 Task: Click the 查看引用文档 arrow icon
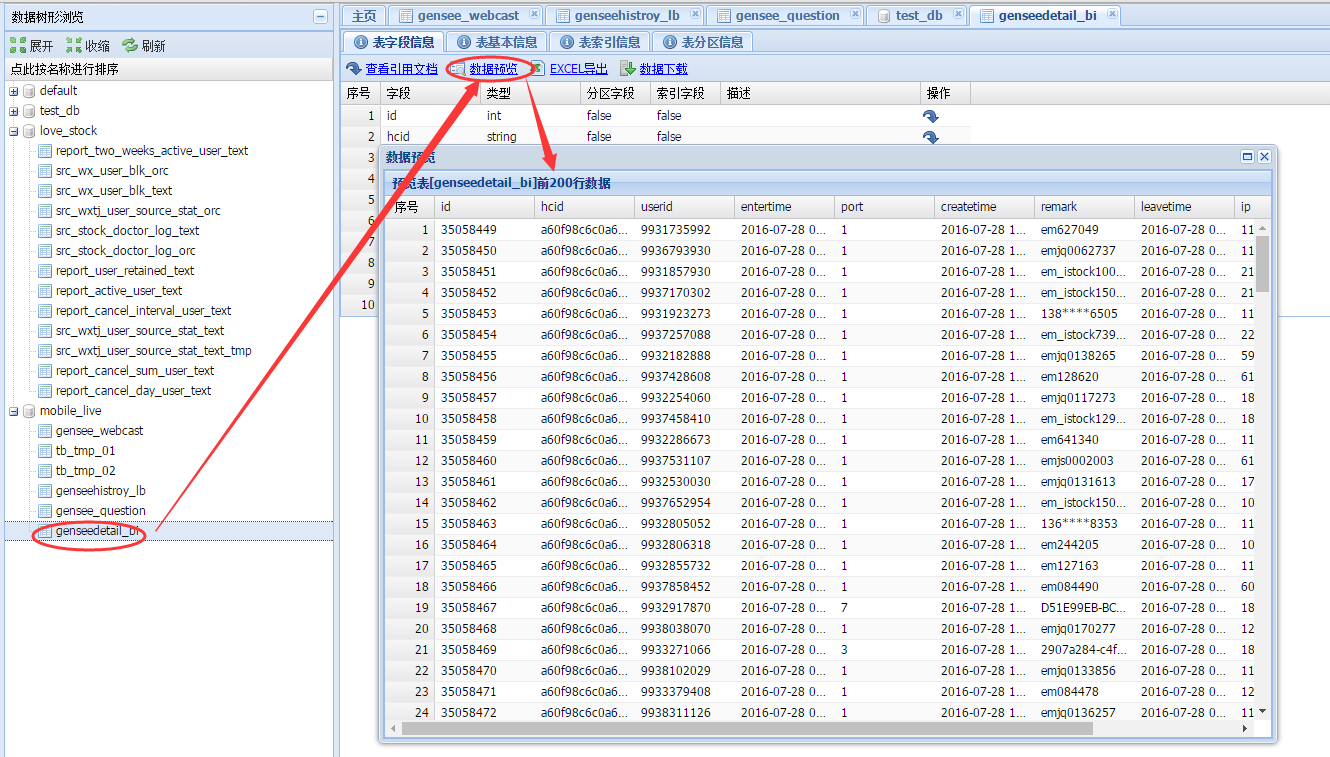[x=354, y=69]
